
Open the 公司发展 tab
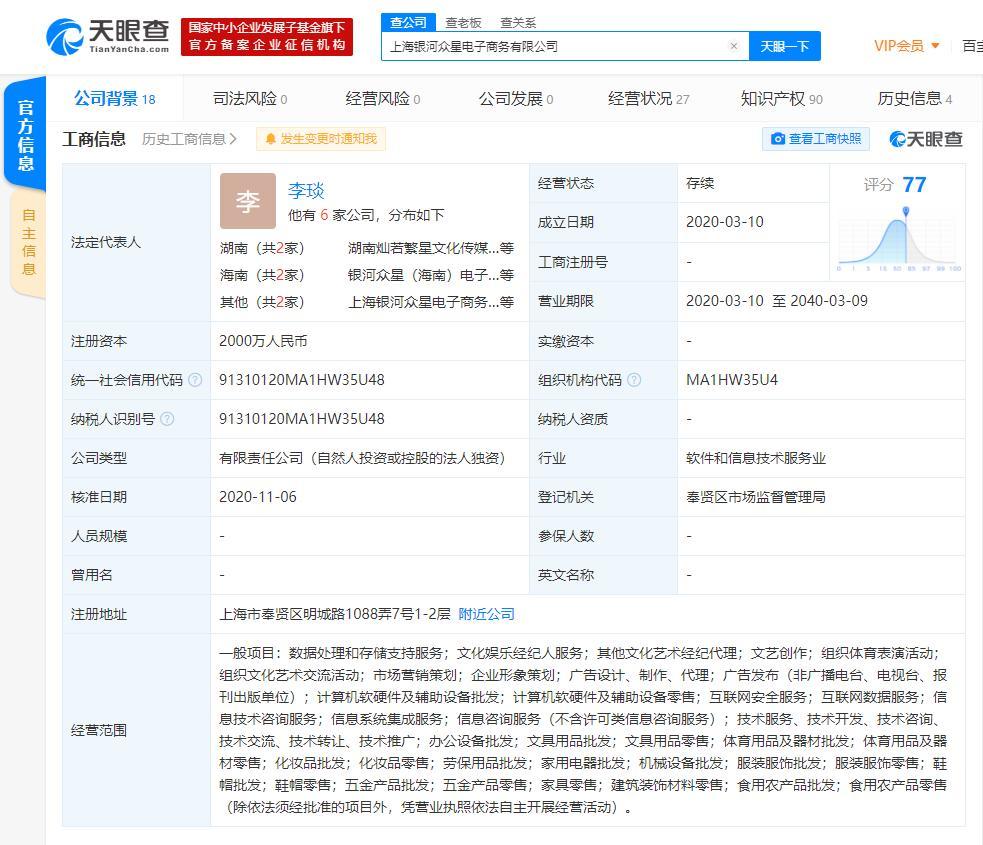pyautogui.click(x=516, y=98)
